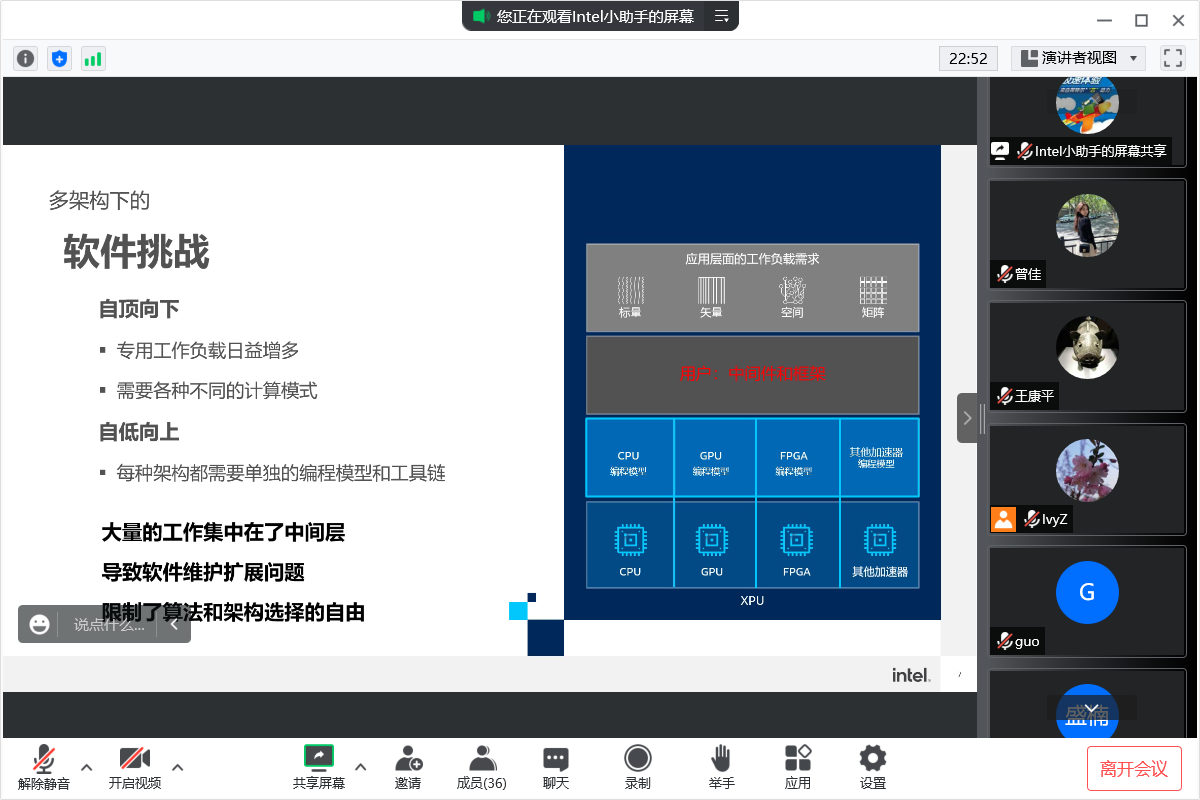The height and width of the screenshot is (800, 1200).
Task: Turn on camera with 开启视频
Action: 135,767
